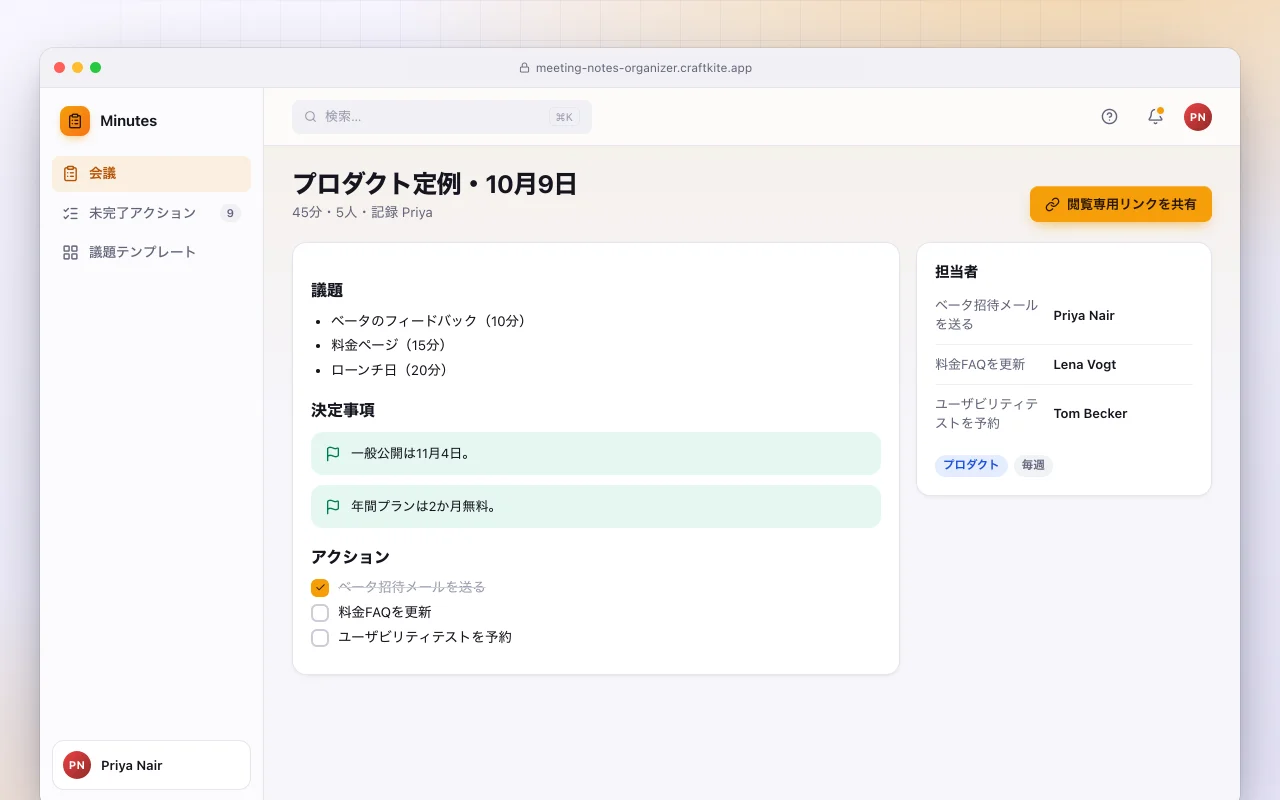Click the 未完了アクション checklist icon
The image size is (1280, 800).
[70, 213]
